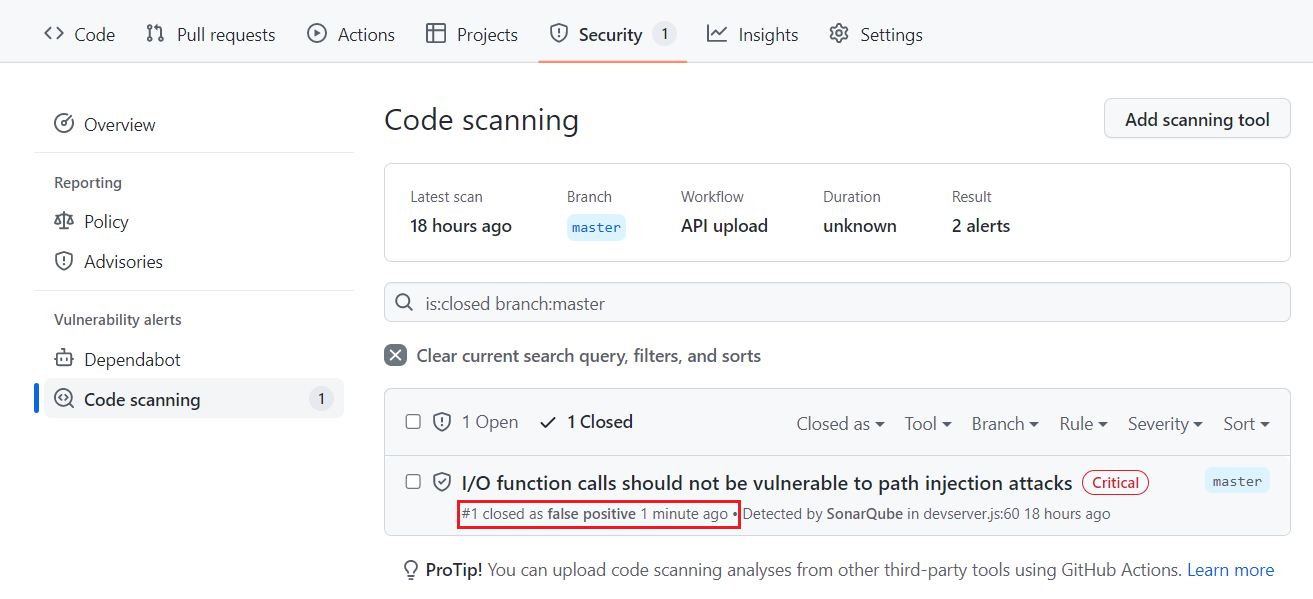Select the Code scanning magnifier icon
This screenshot has height=599, width=1313.
[x=63, y=398]
